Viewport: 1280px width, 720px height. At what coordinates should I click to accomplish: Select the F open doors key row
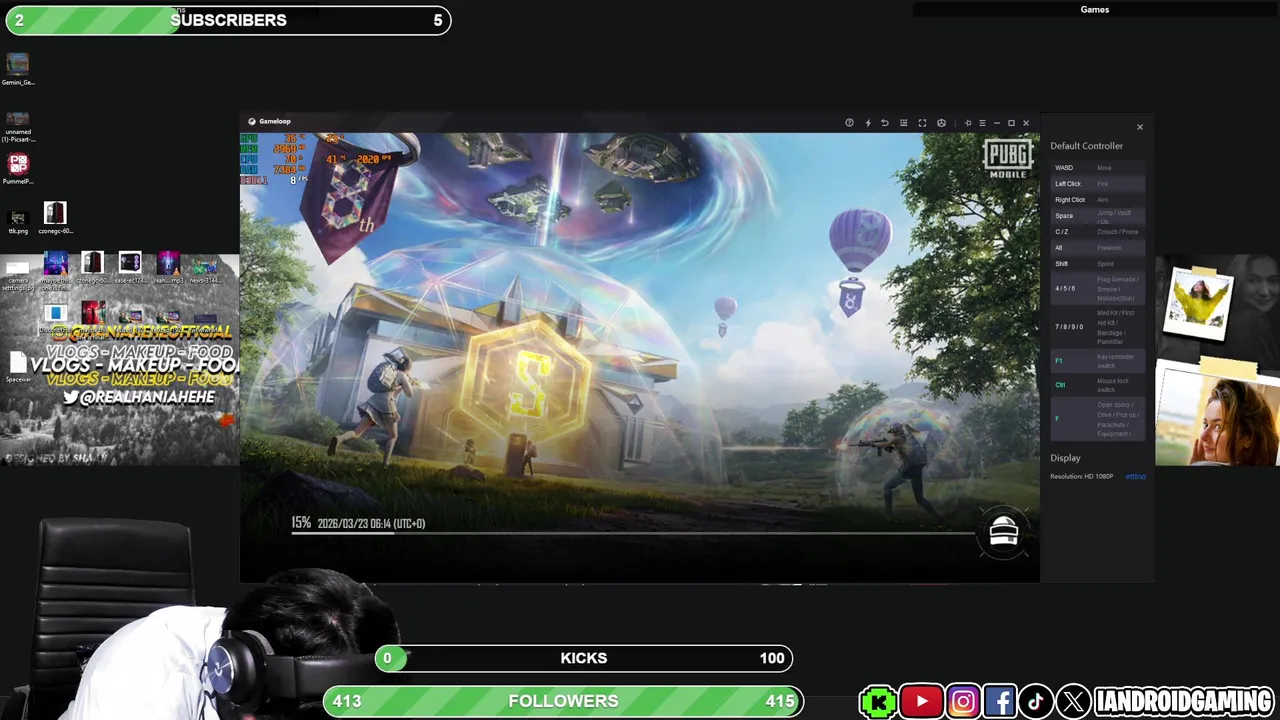(1097, 419)
